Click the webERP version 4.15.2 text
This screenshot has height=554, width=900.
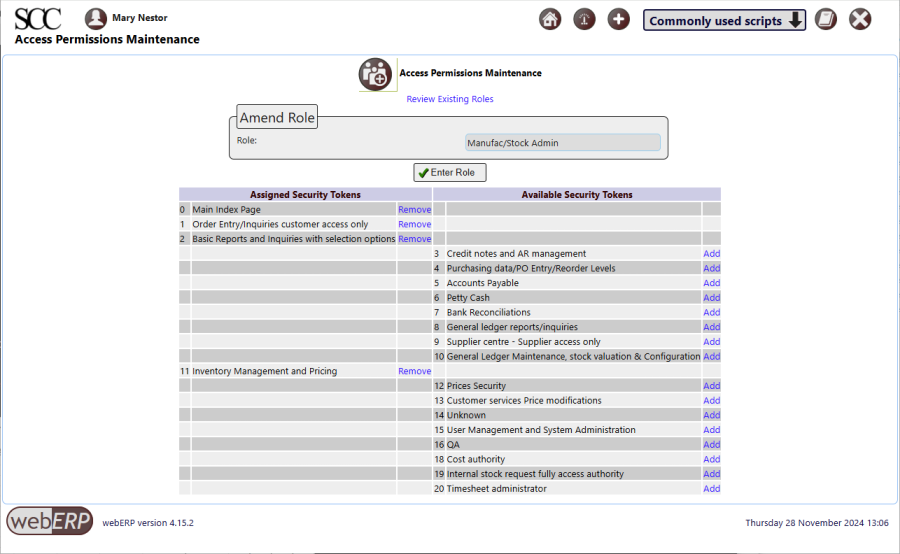pos(148,523)
